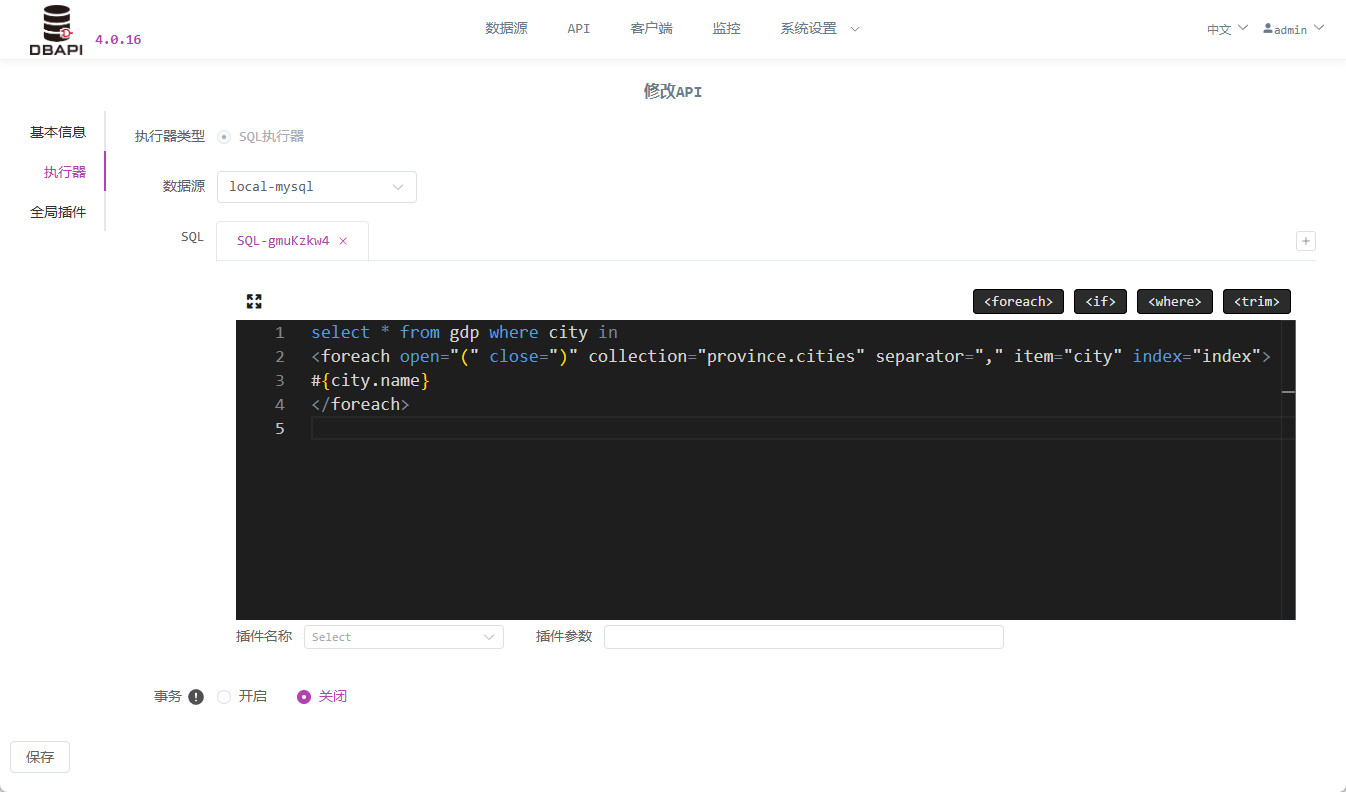Open the 中文 language dropdown
Screen dimensions: 1346x792
point(1227,29)
